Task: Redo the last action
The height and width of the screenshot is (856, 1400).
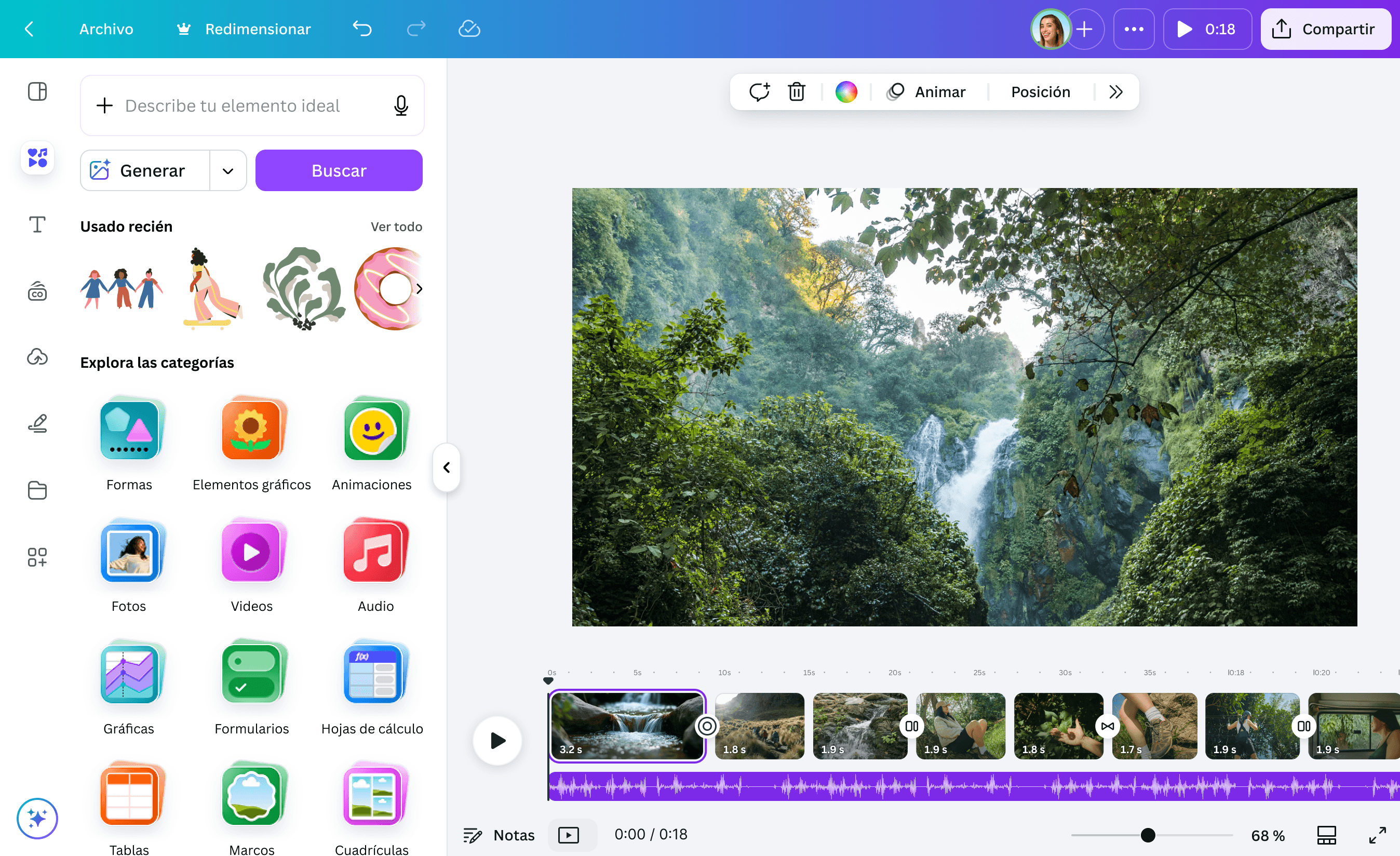Action: pyautogui.click(x=416, y=29)
